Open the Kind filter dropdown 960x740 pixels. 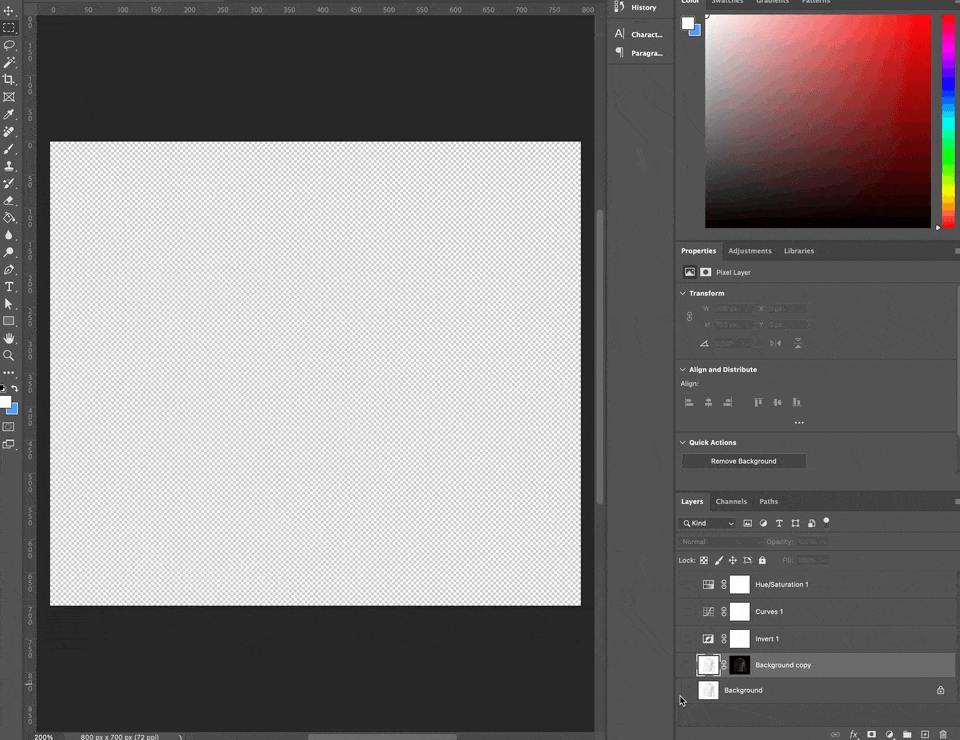(707, 523)
